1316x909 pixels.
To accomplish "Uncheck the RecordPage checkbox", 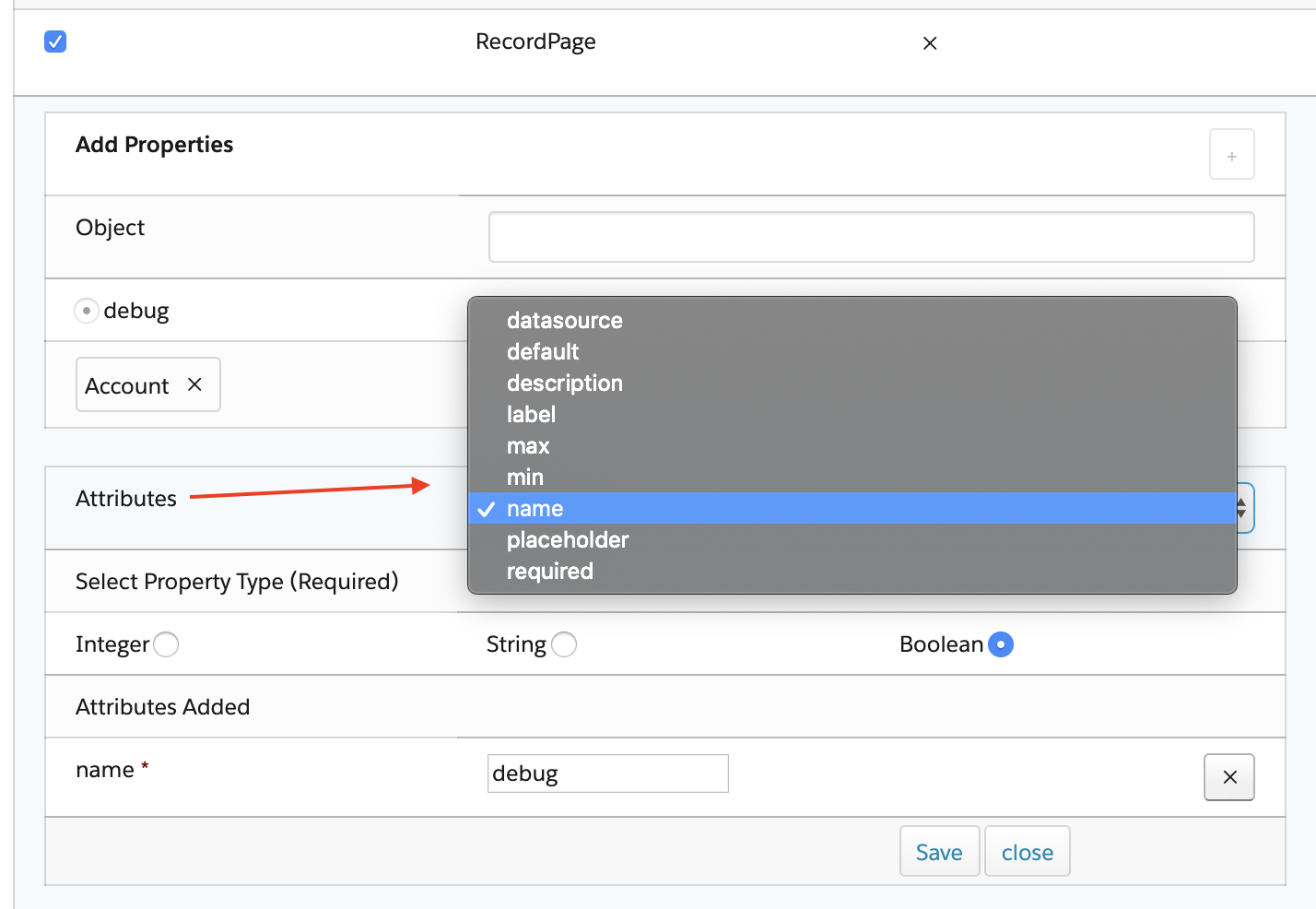I will tap(55, 41).
